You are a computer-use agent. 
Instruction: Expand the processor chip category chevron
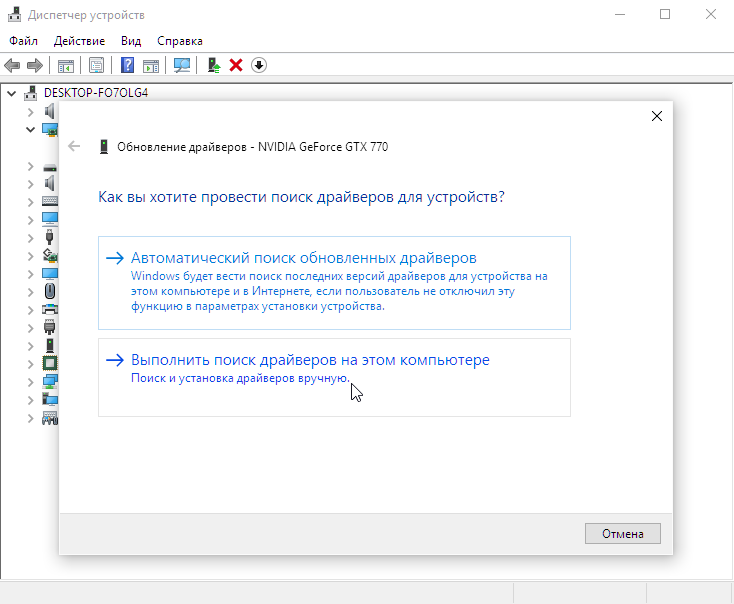30,364
